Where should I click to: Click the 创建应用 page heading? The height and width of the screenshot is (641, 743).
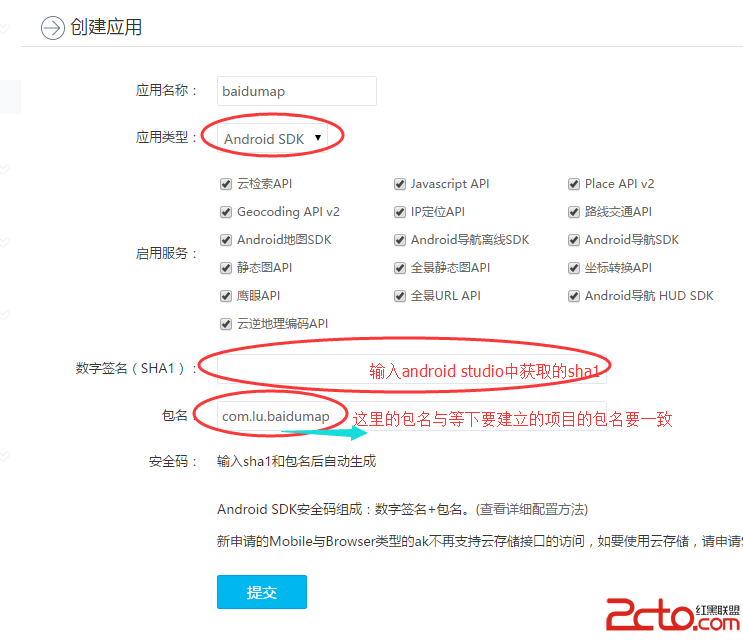tap(106, 27)
